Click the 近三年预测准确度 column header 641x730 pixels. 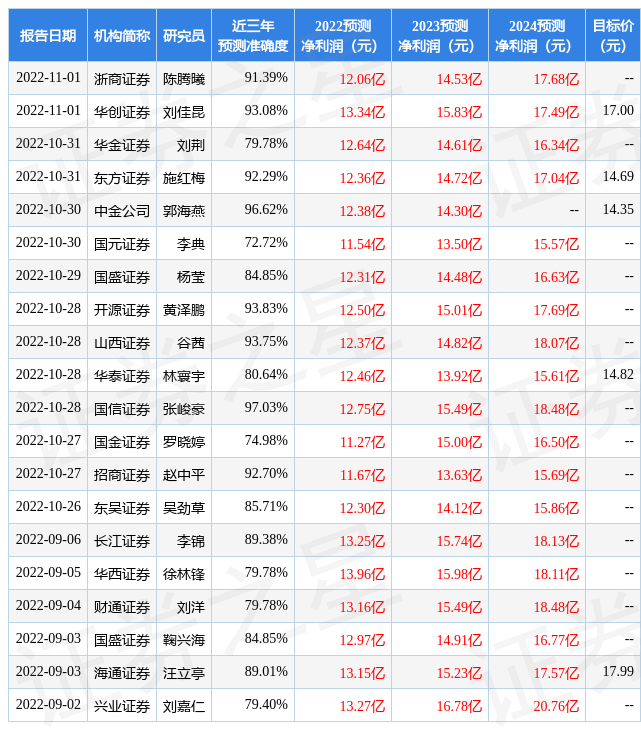click(253, 36)
